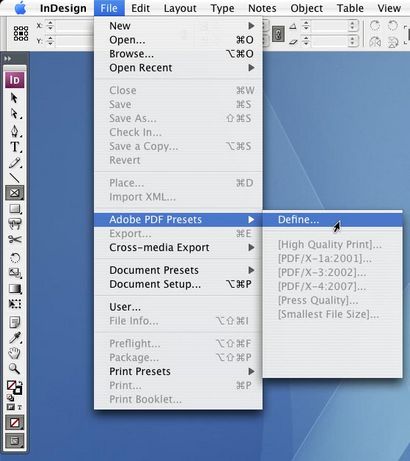Viewport: 410px width, 461px height.
Task: Toggle constrain proportions link icon
Action: (278, 34)
